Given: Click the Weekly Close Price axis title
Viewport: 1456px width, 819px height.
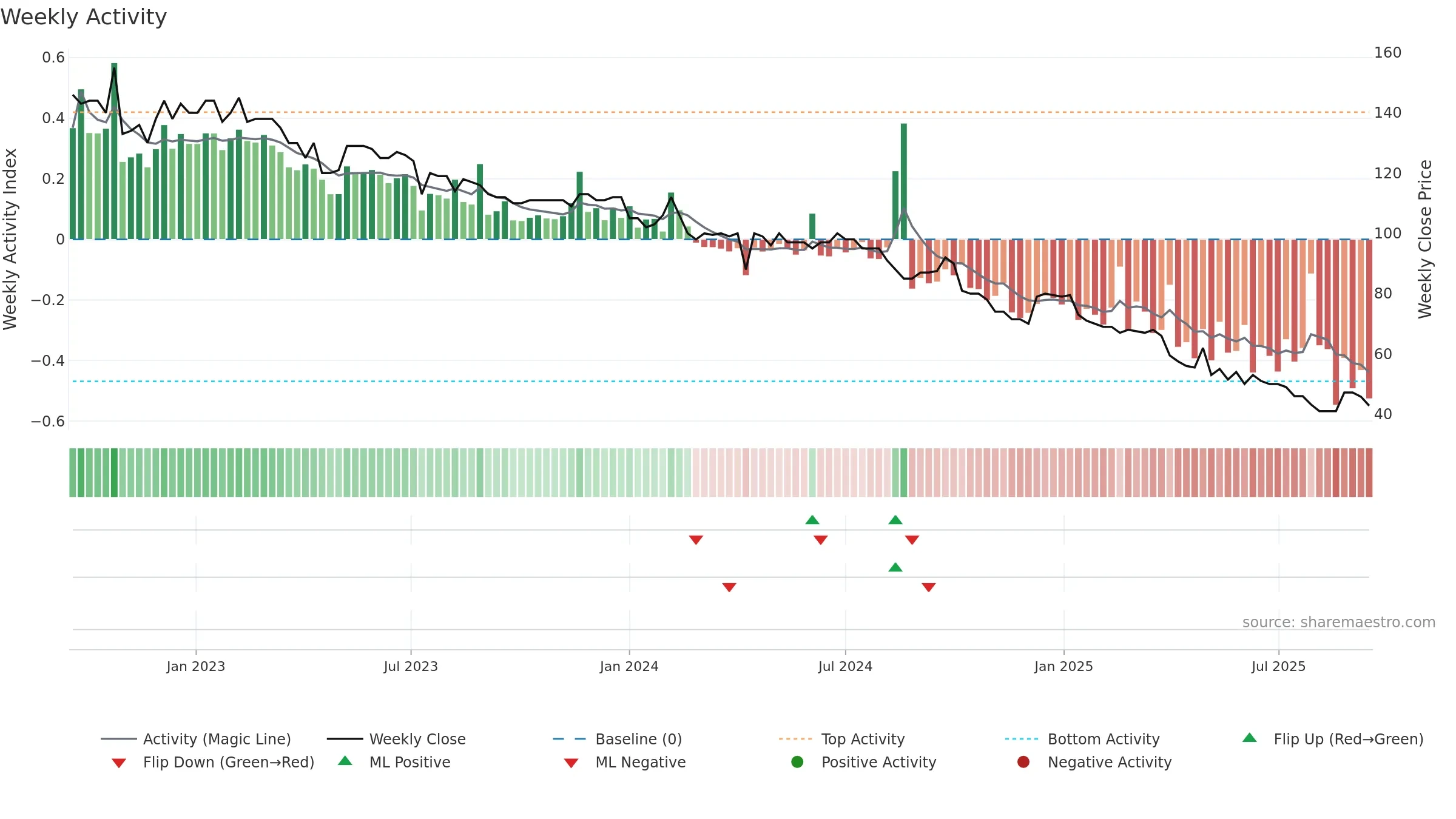Looking at the screenshot, I should tap(1425, 239).
